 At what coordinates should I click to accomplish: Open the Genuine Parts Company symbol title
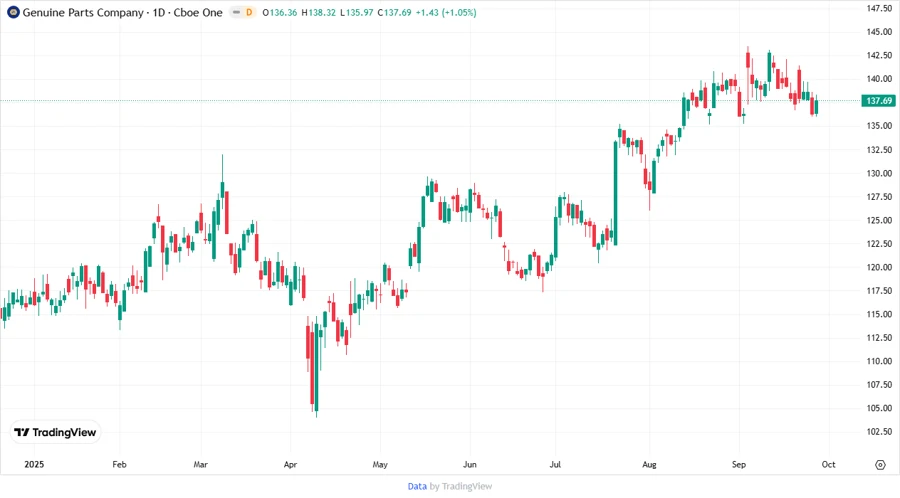83,12
